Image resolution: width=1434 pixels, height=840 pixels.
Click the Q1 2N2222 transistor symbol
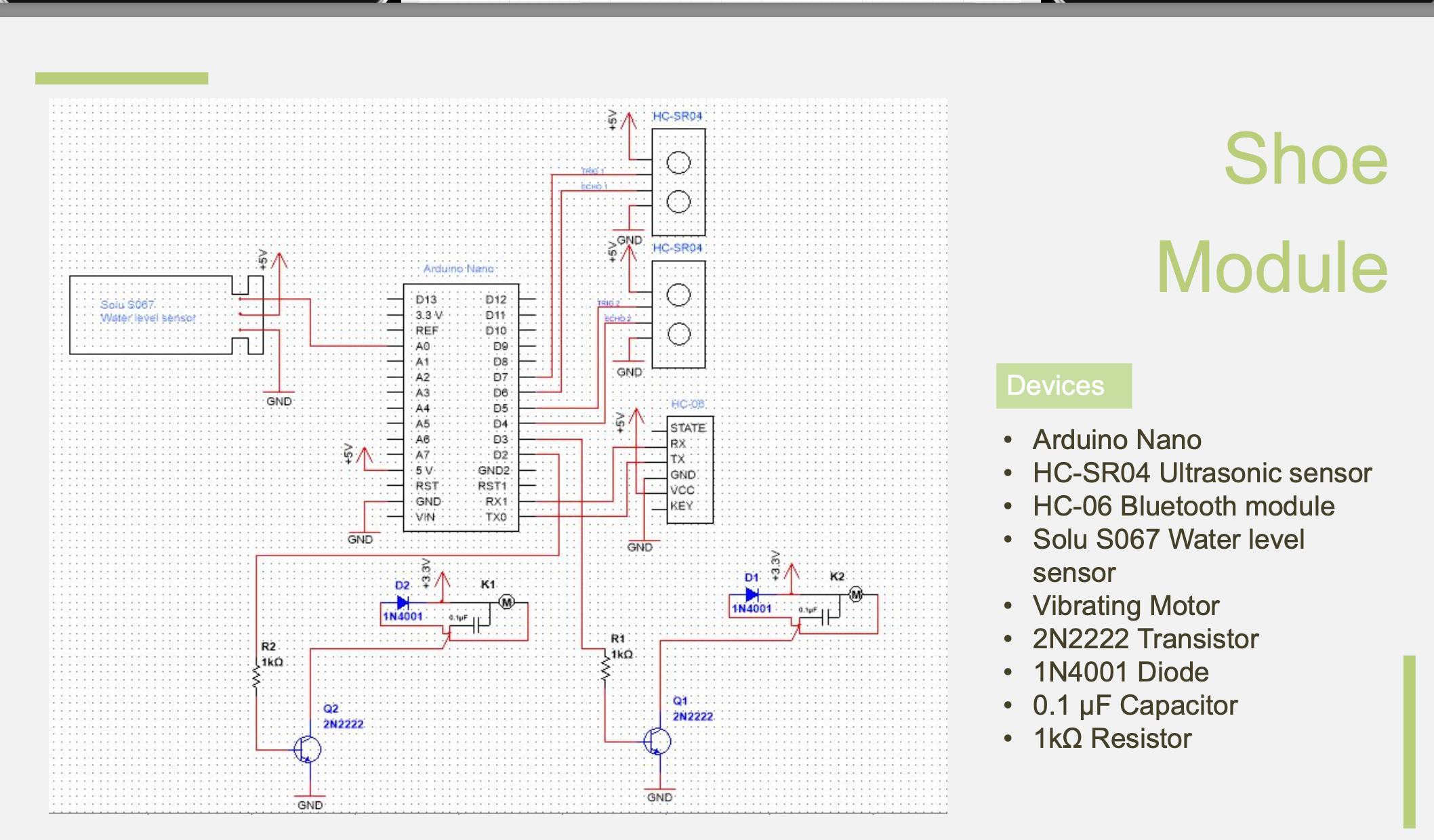click(x=657, y=741)
